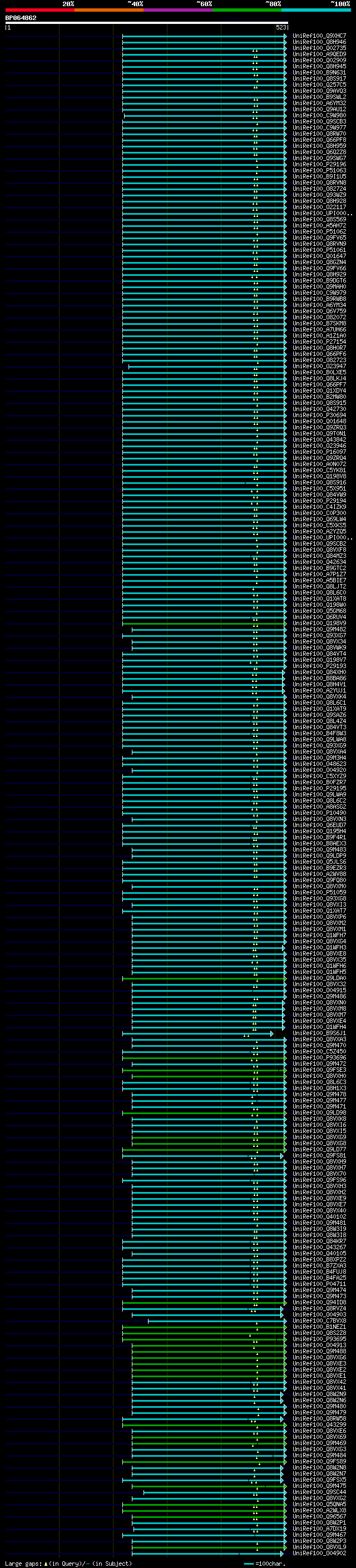This screenshot has width=356, height=1568.
Task: Click the green ~80% identity legend segment
Action: [x=247, y=10]
